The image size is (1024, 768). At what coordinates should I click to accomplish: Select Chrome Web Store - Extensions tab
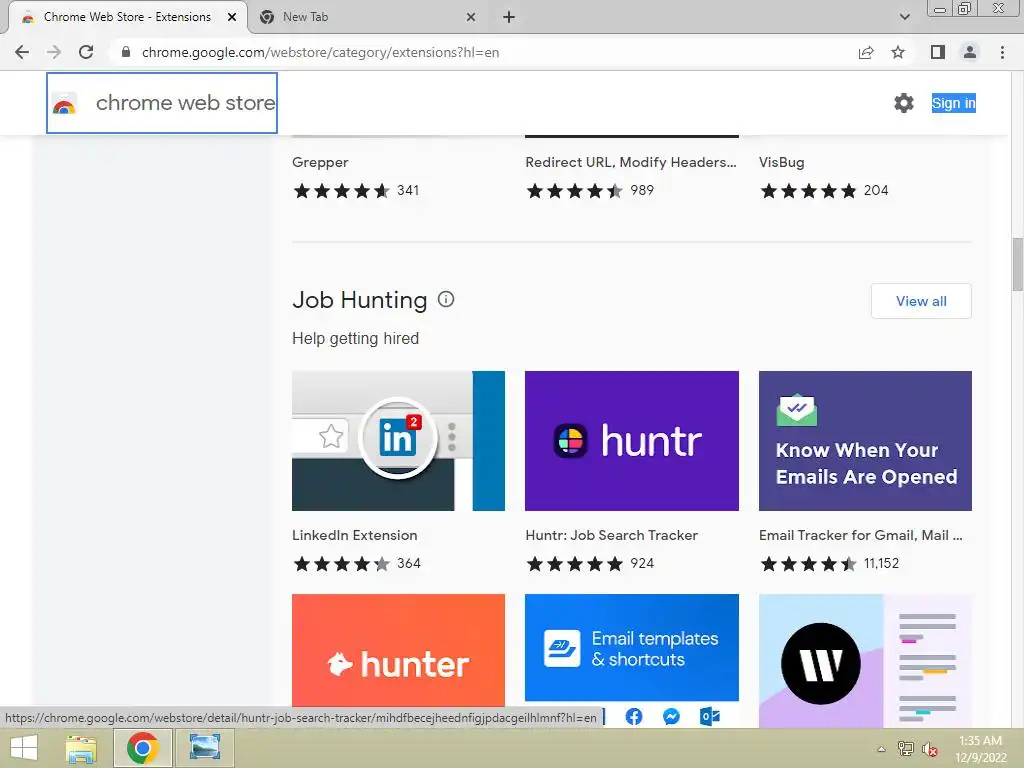(x=128, y=17)
